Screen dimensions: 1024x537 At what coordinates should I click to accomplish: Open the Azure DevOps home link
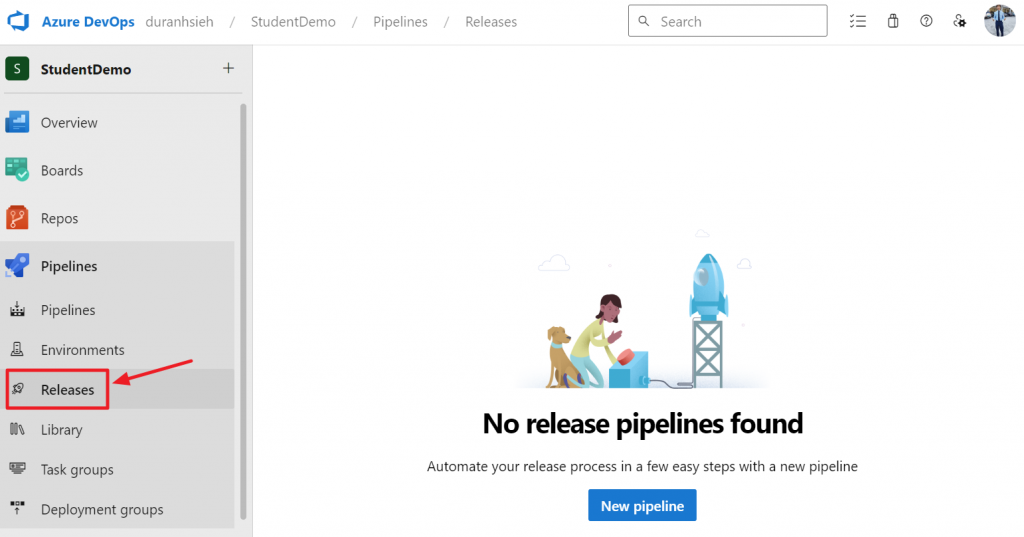(88, 22)
